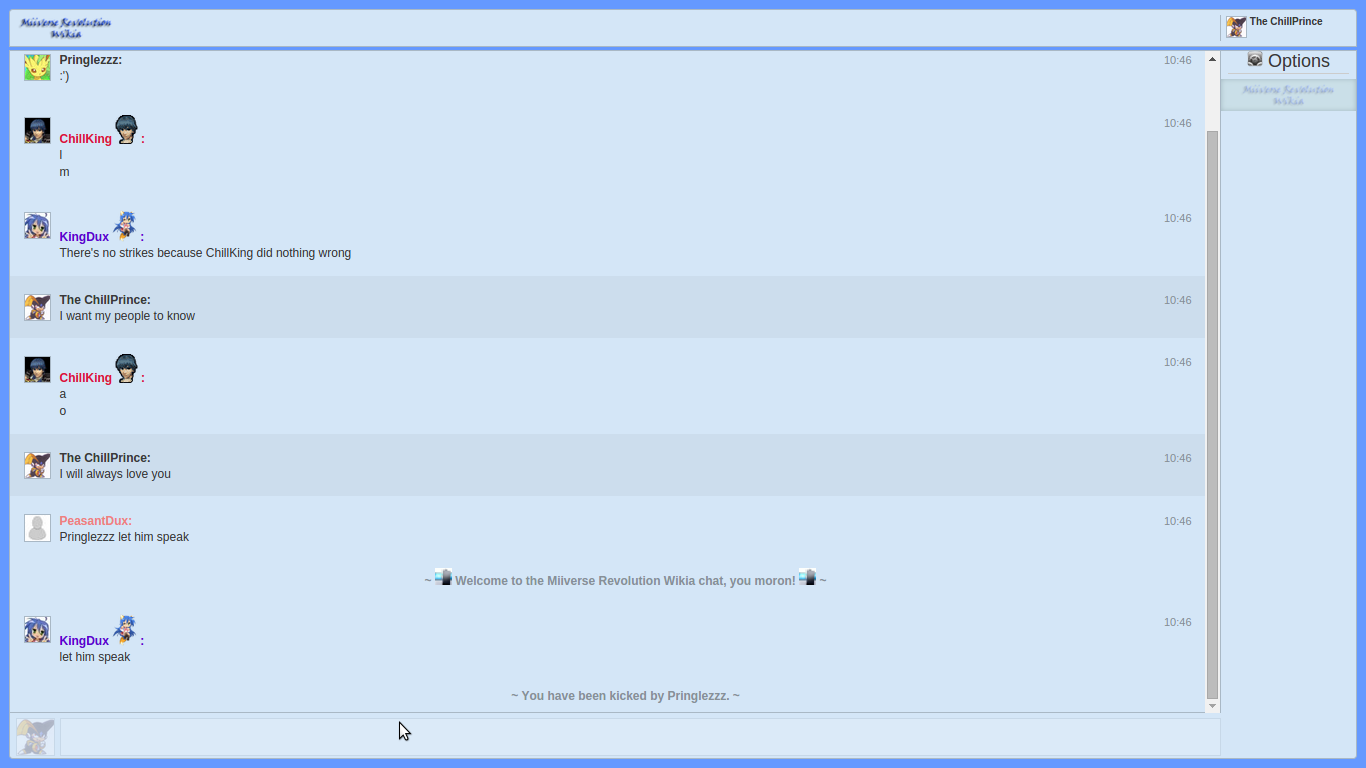Click The ChillPrince avatar in header

[1236, 27]
